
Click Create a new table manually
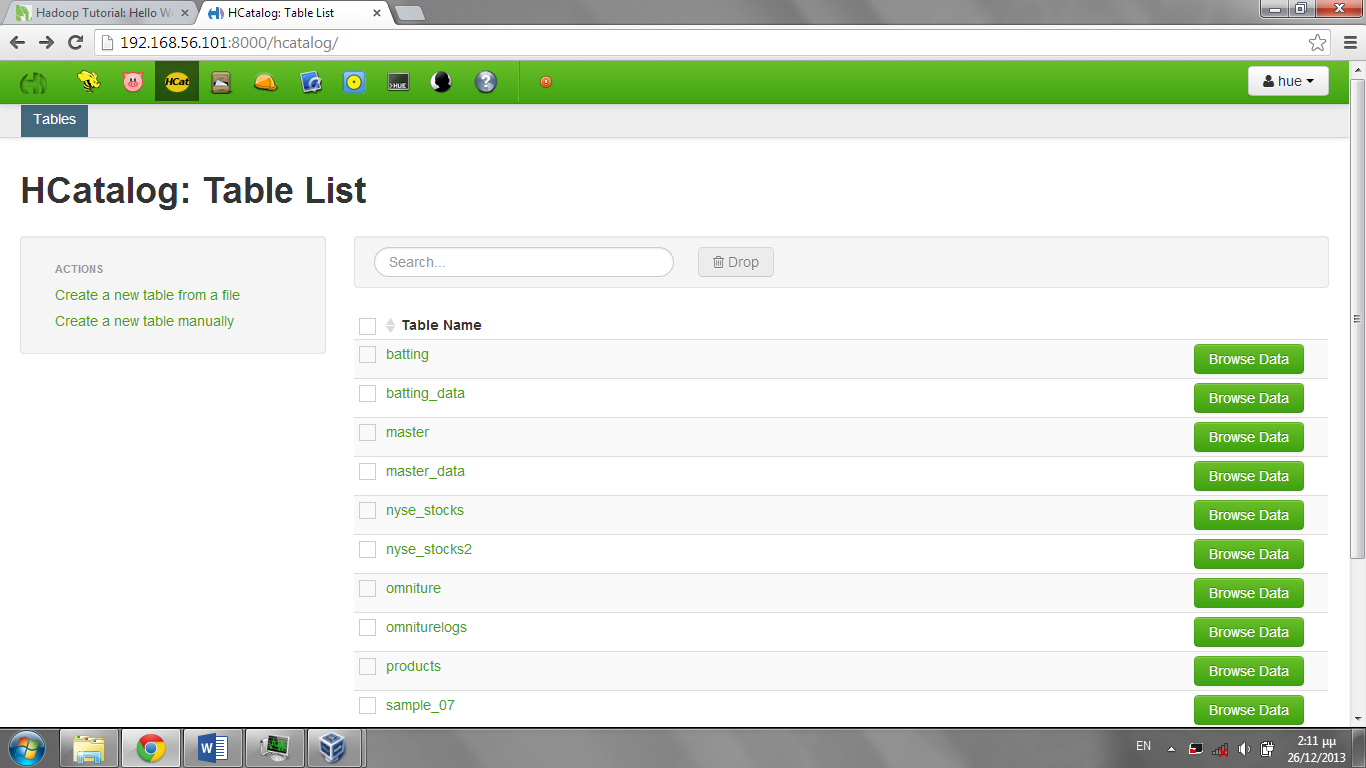point(144,321)
